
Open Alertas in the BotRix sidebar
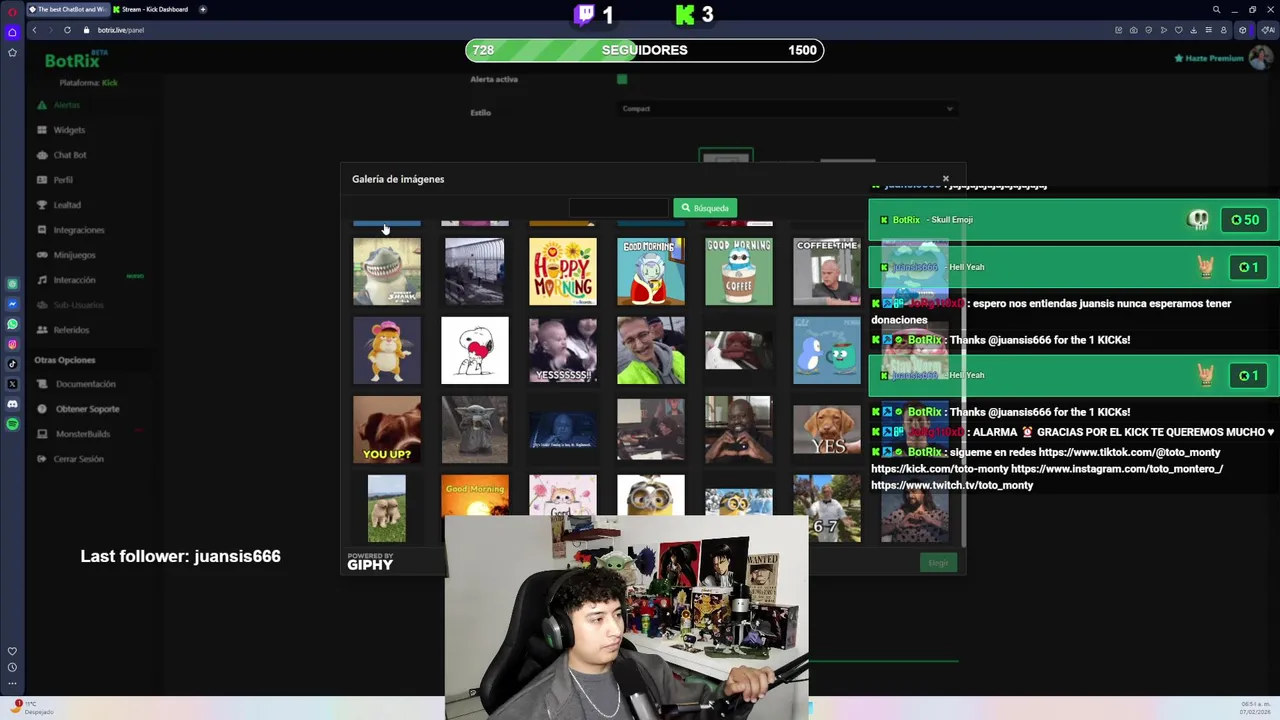(x=66, y=105)
